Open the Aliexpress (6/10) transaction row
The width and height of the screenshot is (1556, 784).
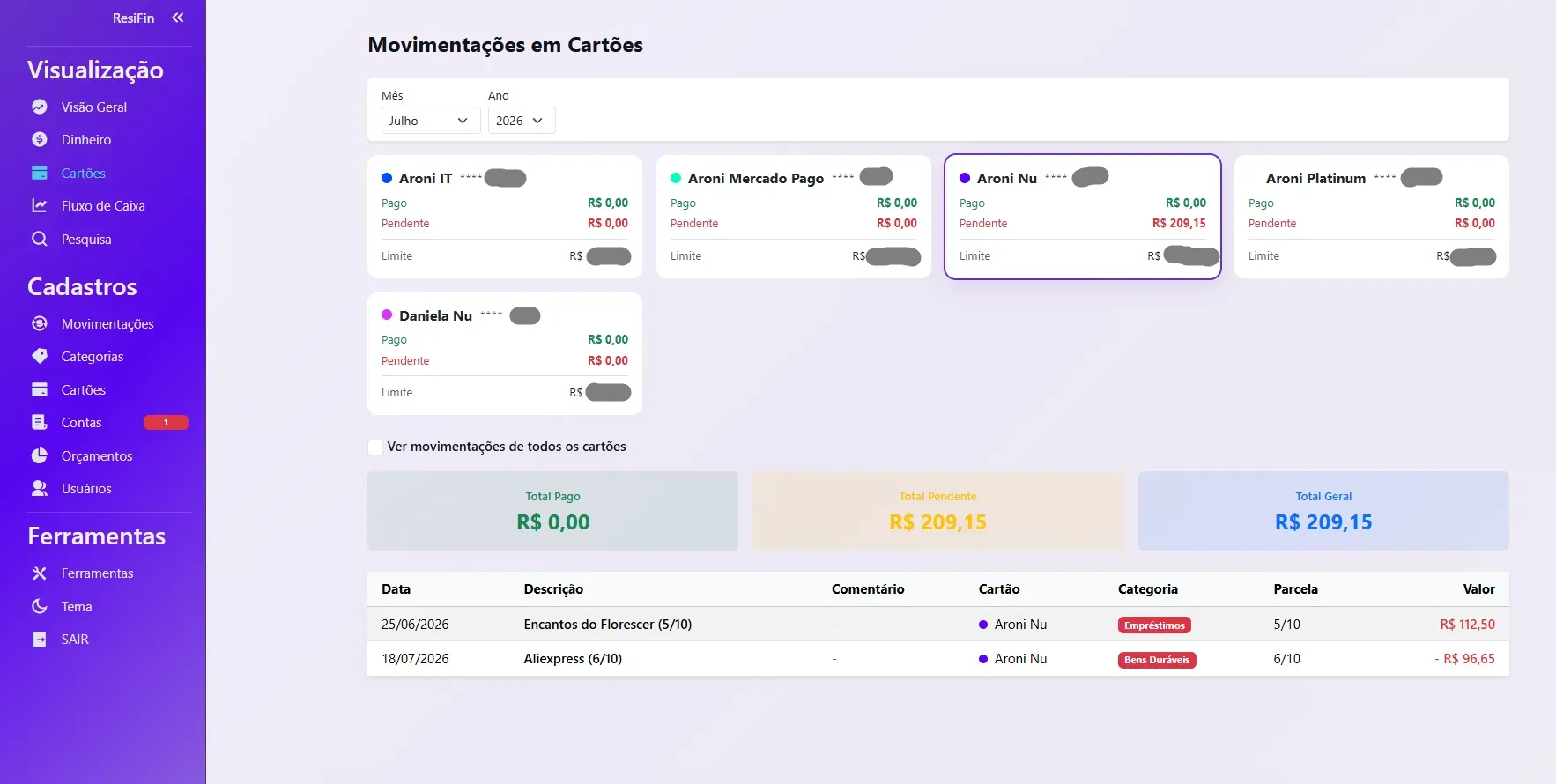[x=938, y=659]
